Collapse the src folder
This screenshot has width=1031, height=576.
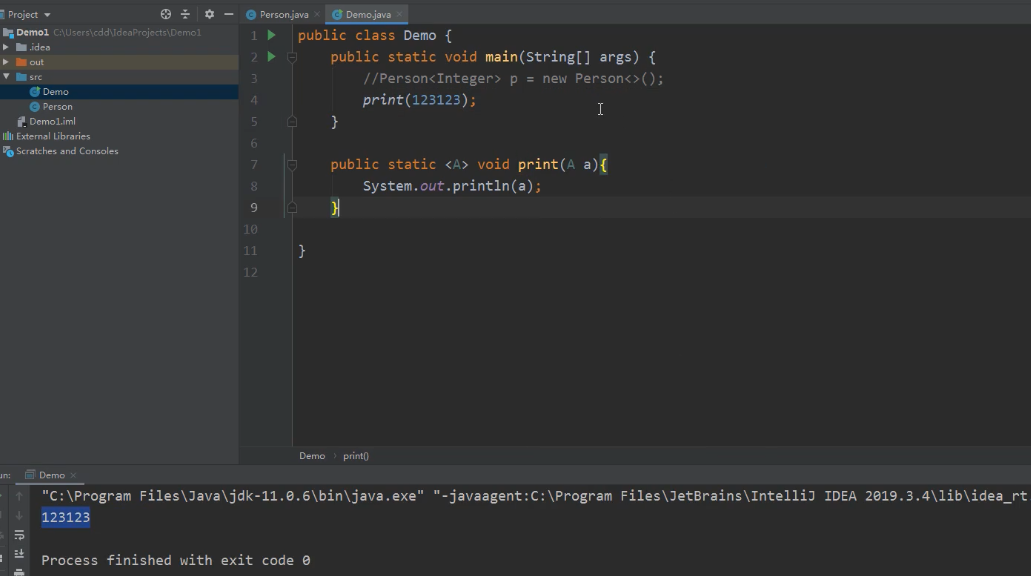6,77
